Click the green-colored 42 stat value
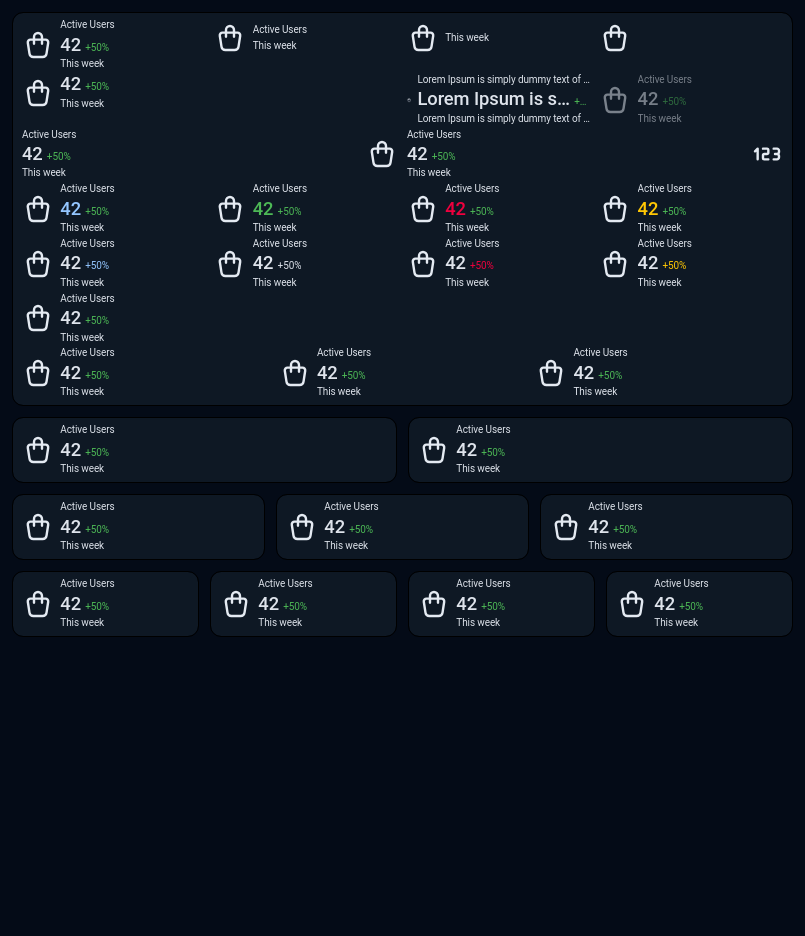This screenshot has height=936, width=805. click(263, 209)
